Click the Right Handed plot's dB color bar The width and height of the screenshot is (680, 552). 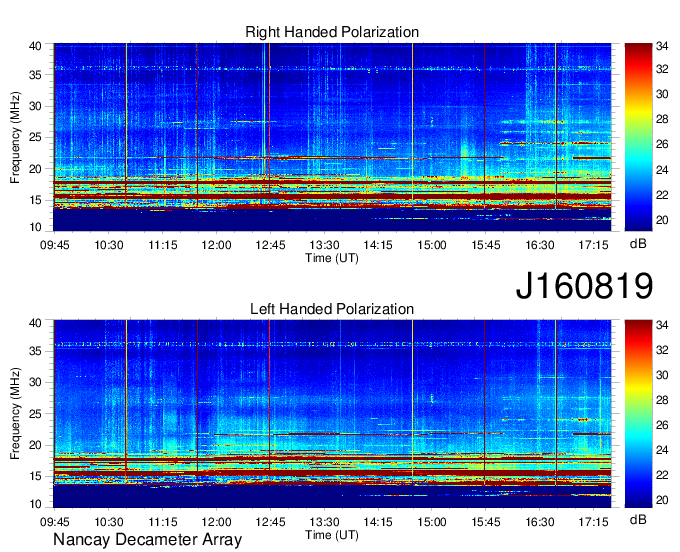point(638,137)
